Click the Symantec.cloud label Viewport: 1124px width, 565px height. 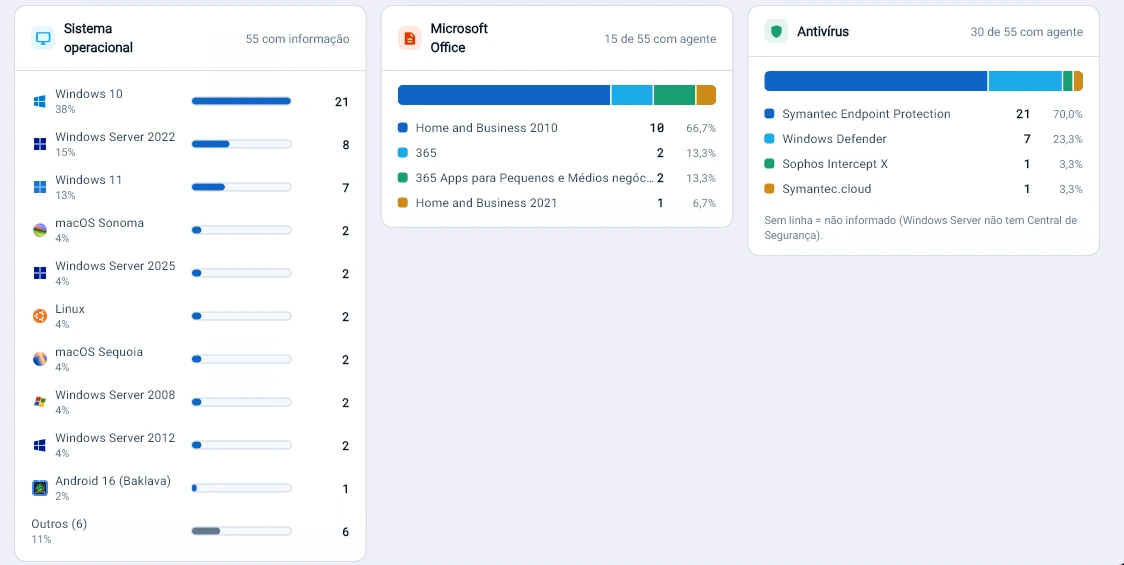[827, 189]
